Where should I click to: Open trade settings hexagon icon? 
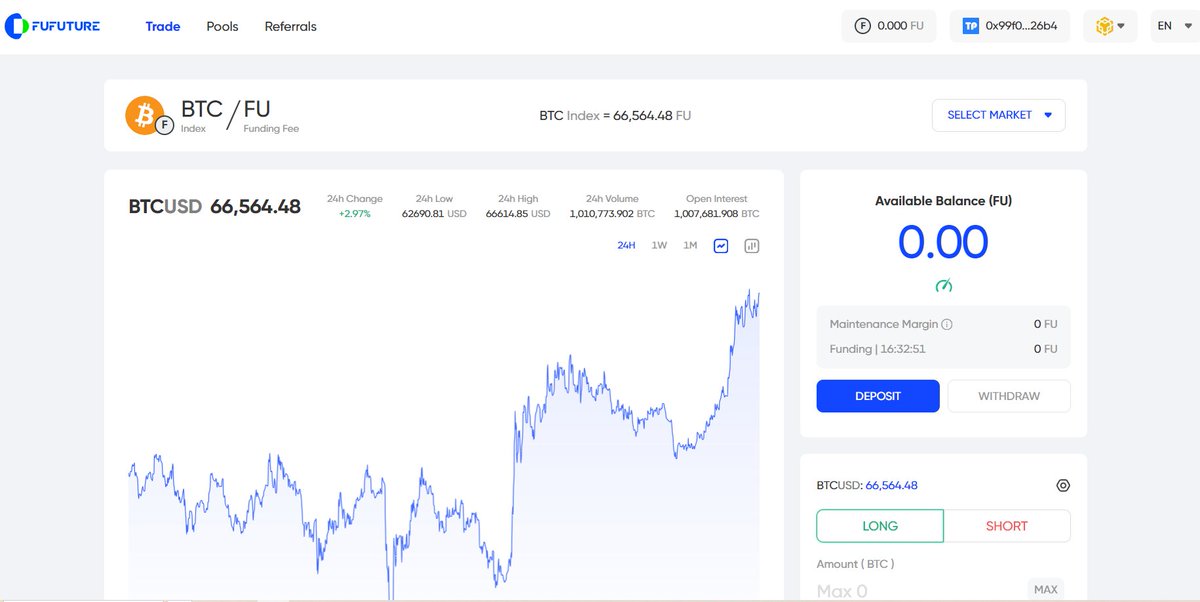1063,486
